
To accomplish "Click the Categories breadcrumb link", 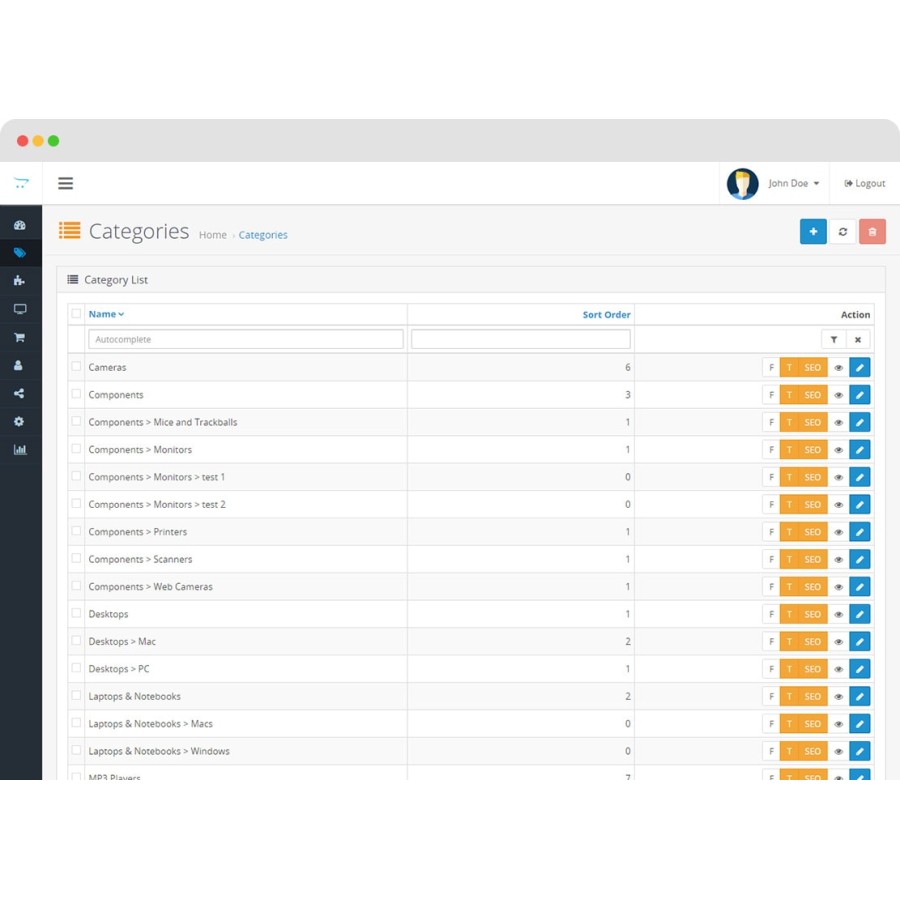I will point(263,235).
